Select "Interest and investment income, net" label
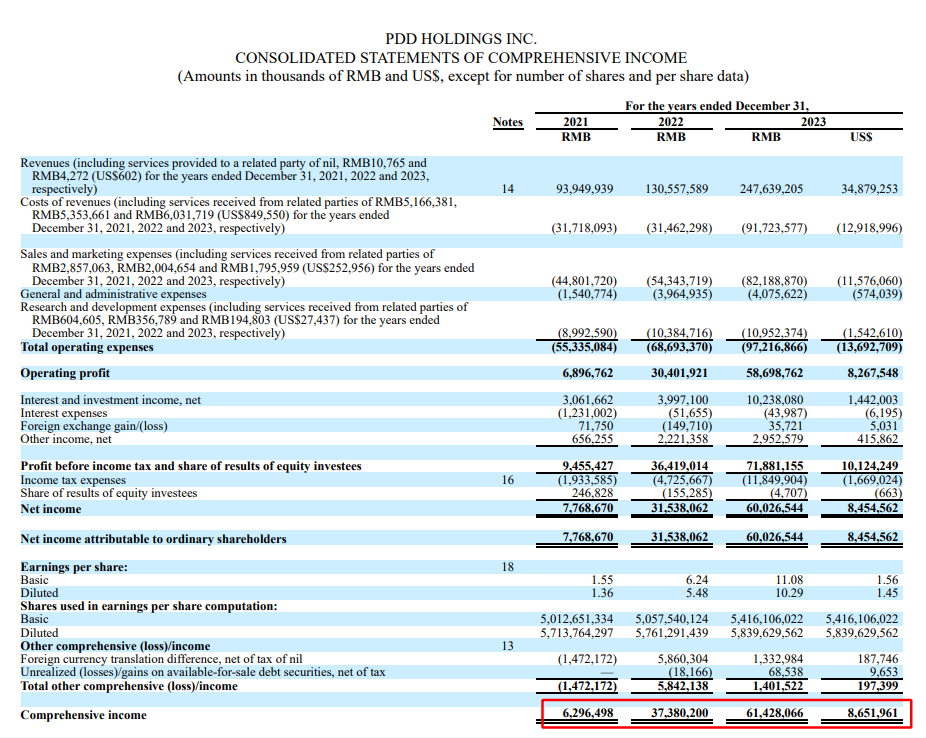Screen dimensions: 926x738 pos(110,400)
